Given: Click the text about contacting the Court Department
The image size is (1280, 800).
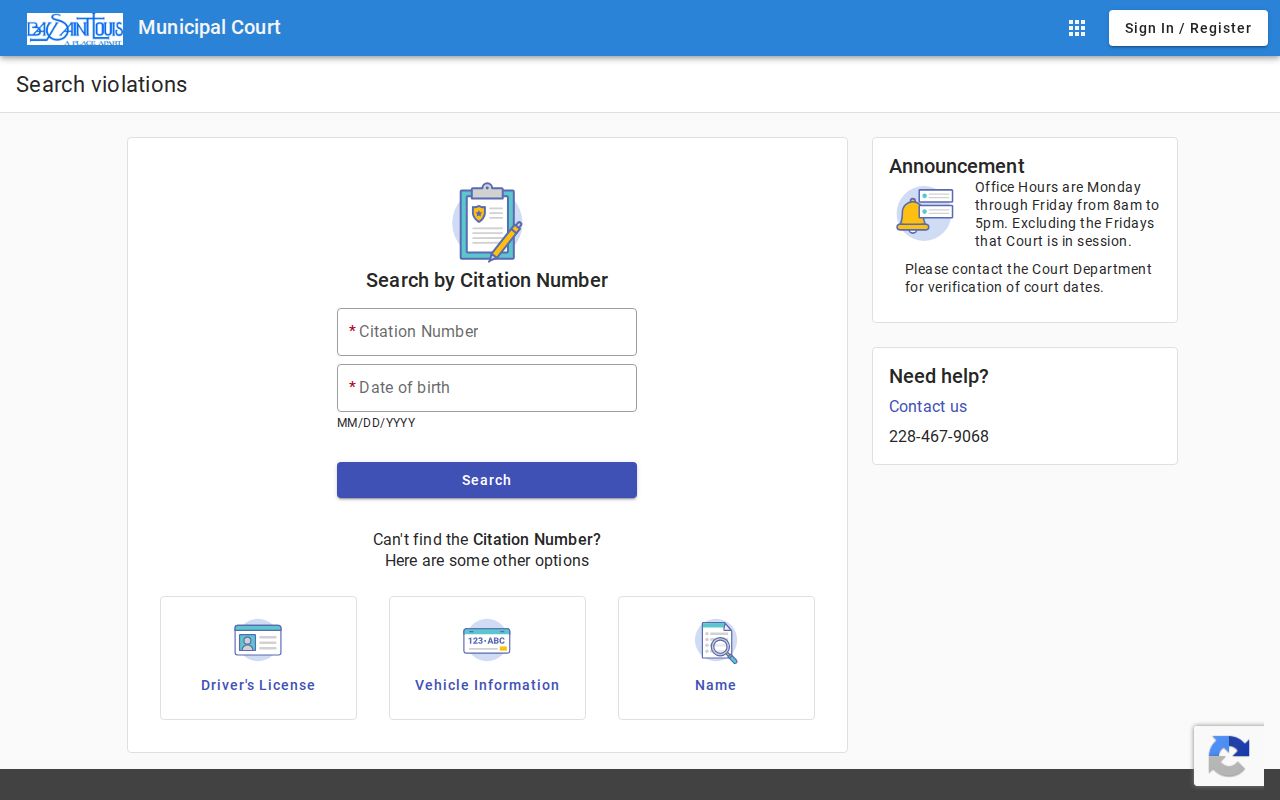Looking at the screenshot, I should (x=1028, y=278).
